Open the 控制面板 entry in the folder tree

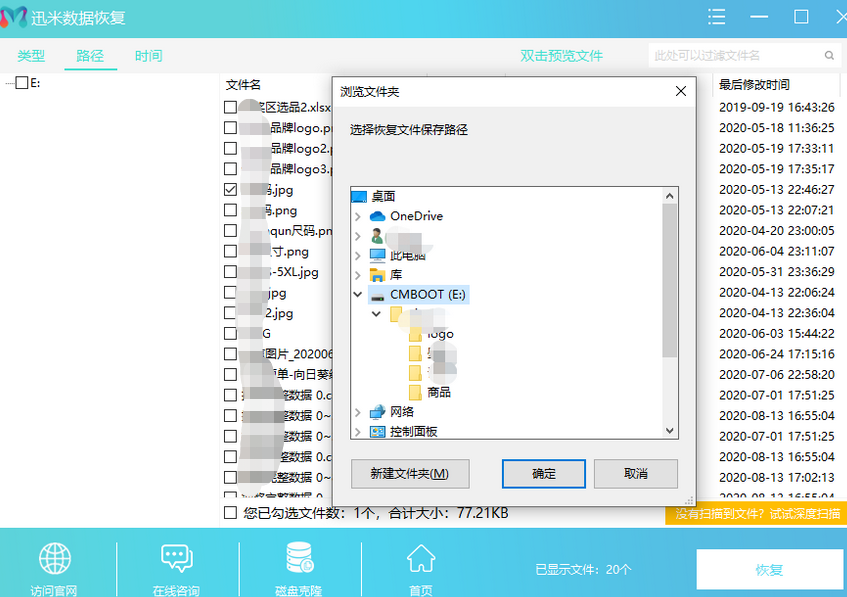(413, 432)
